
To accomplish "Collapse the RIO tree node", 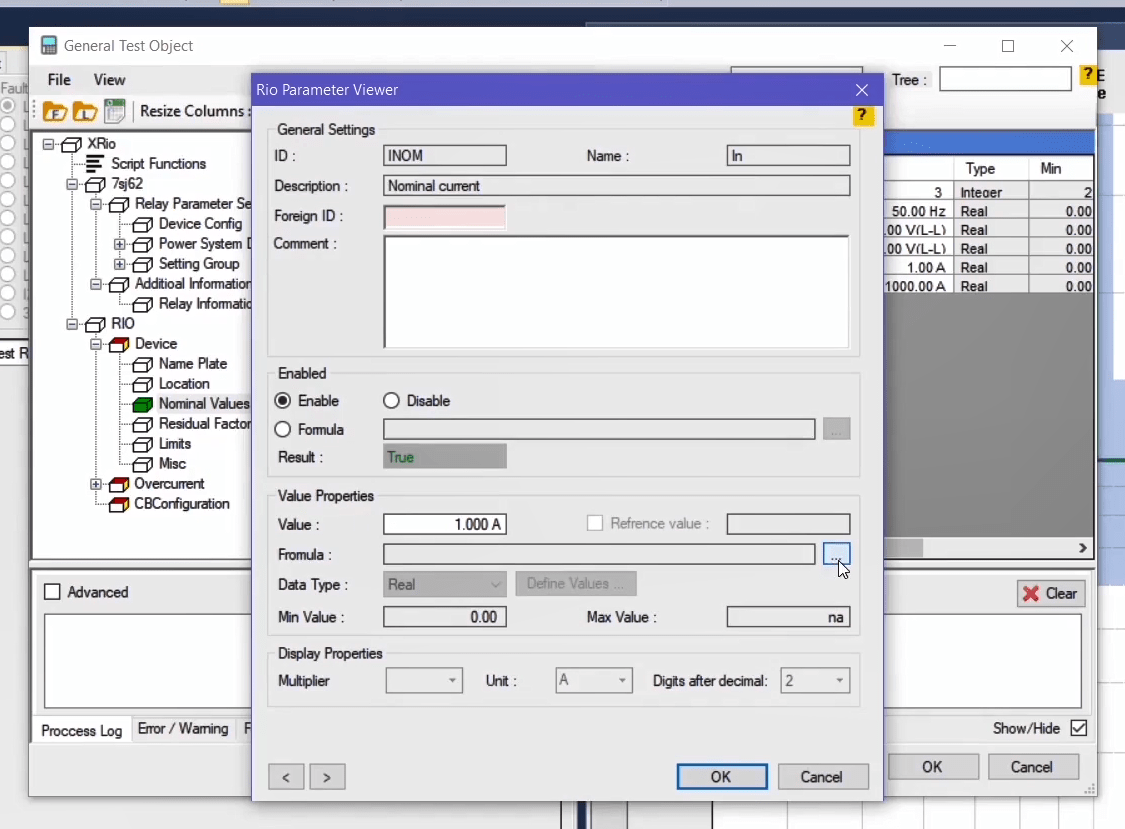I will tap(72, 324).
